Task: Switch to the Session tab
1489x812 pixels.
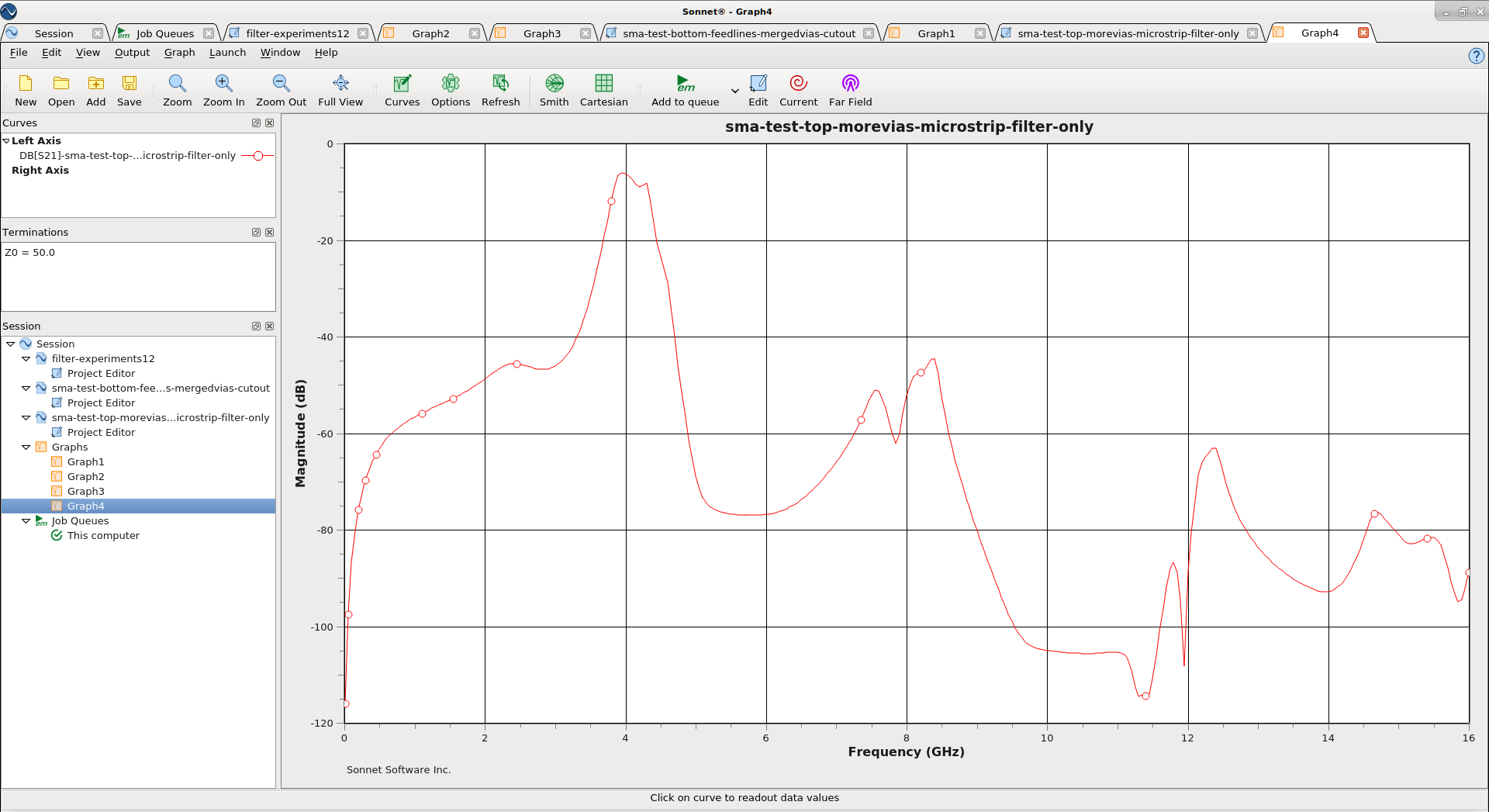Action: coord(54,33)
